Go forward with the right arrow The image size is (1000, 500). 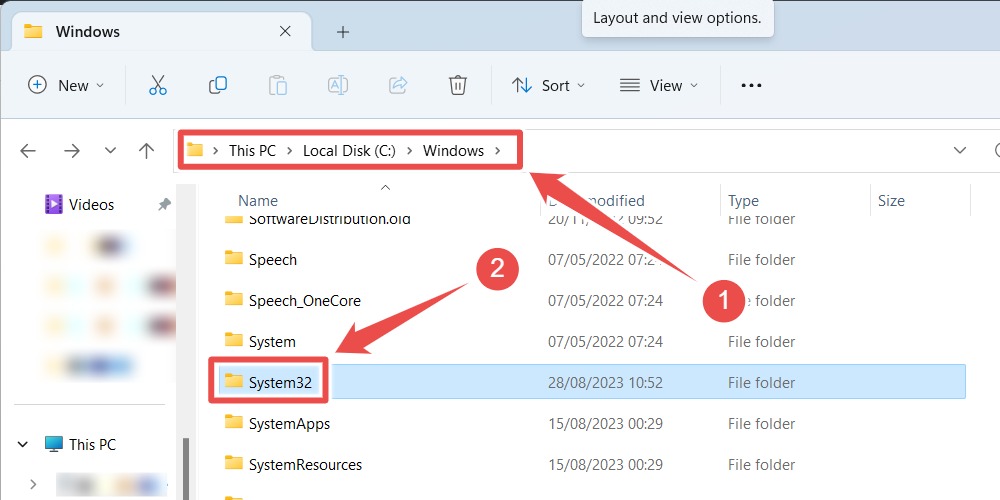click(x=71, y=151)
